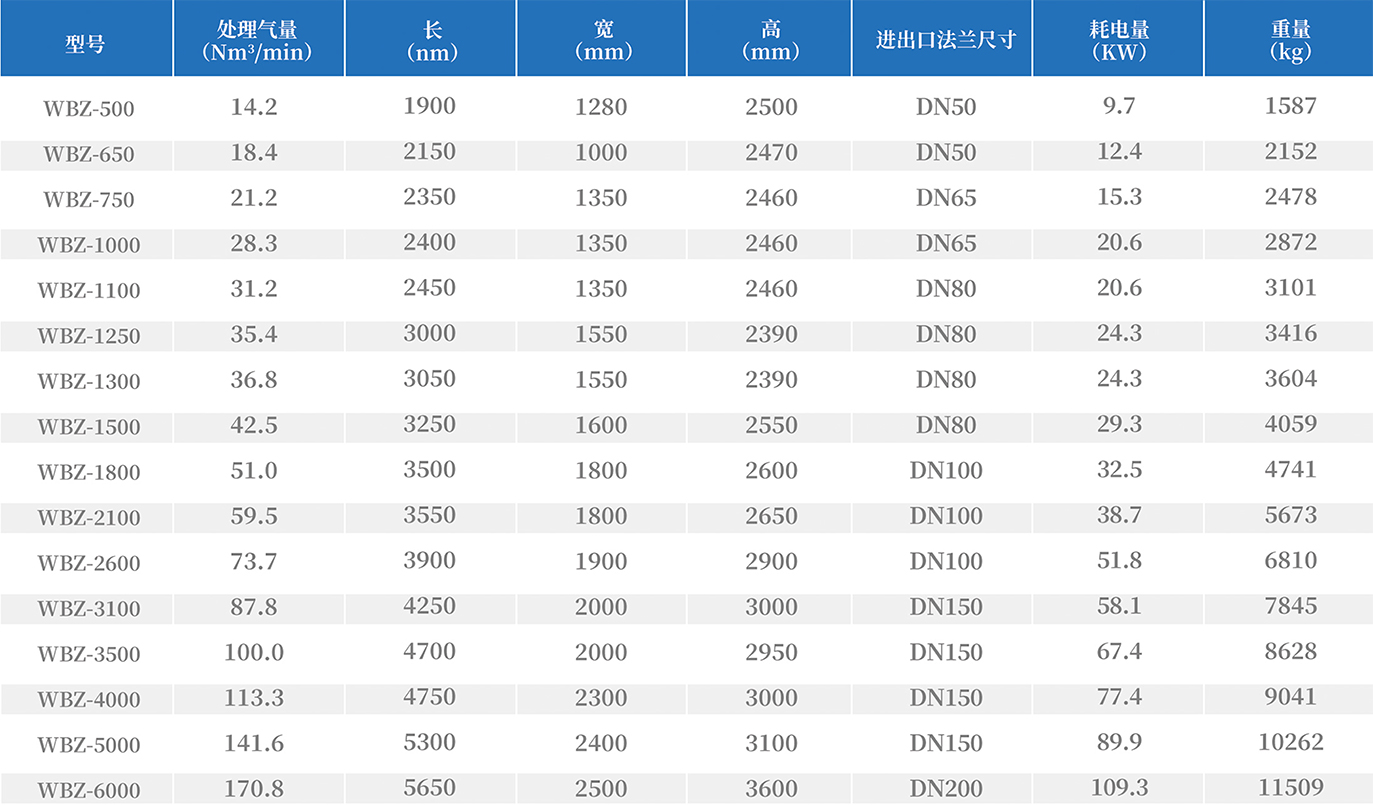Image resolution: width=1373 pixels, height=805 pixels.
Task: Select the 耗电量 (KW) header cell
Action: coord(1118,40)
